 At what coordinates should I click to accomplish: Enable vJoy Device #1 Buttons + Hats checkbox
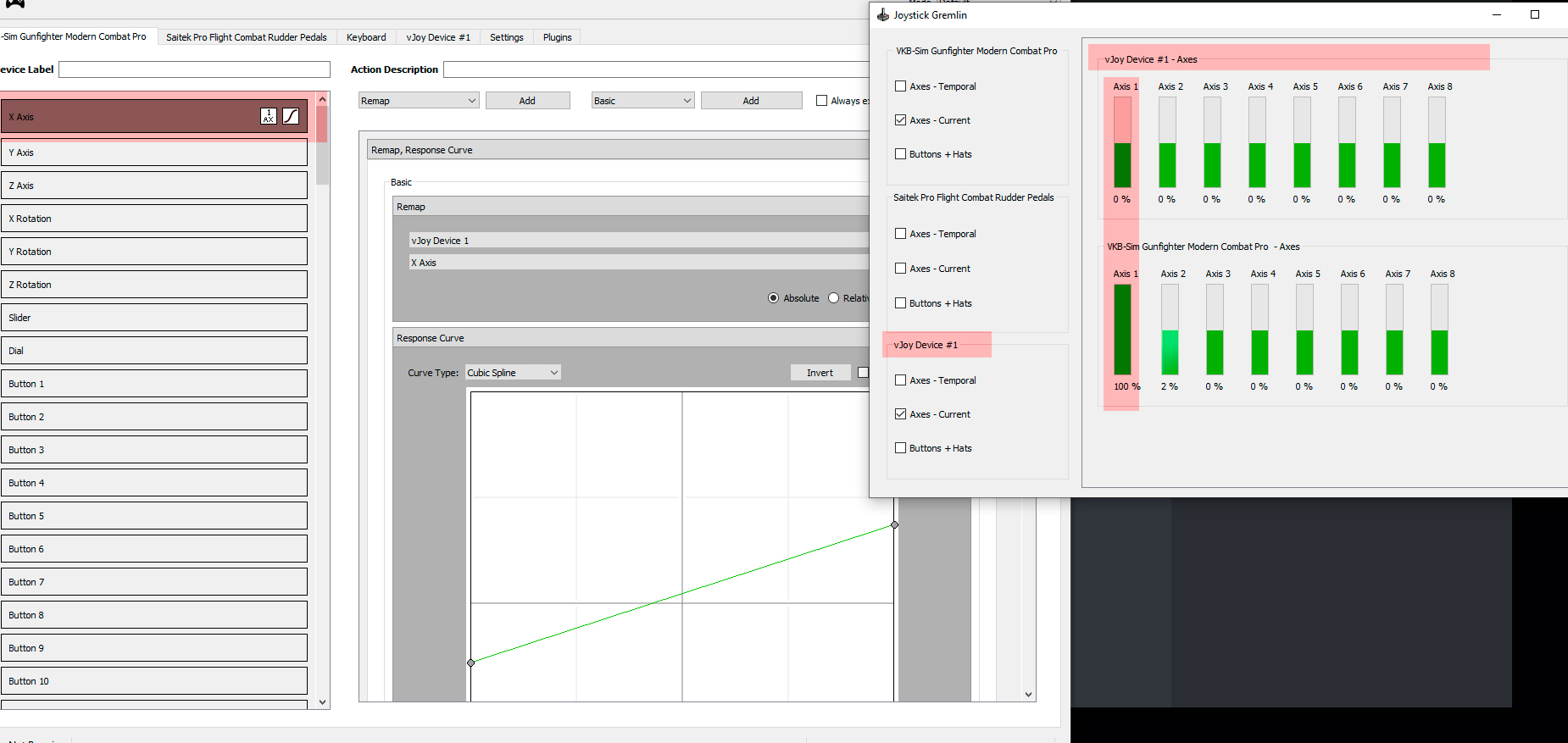pyautogui.click(x=901, y=448)
